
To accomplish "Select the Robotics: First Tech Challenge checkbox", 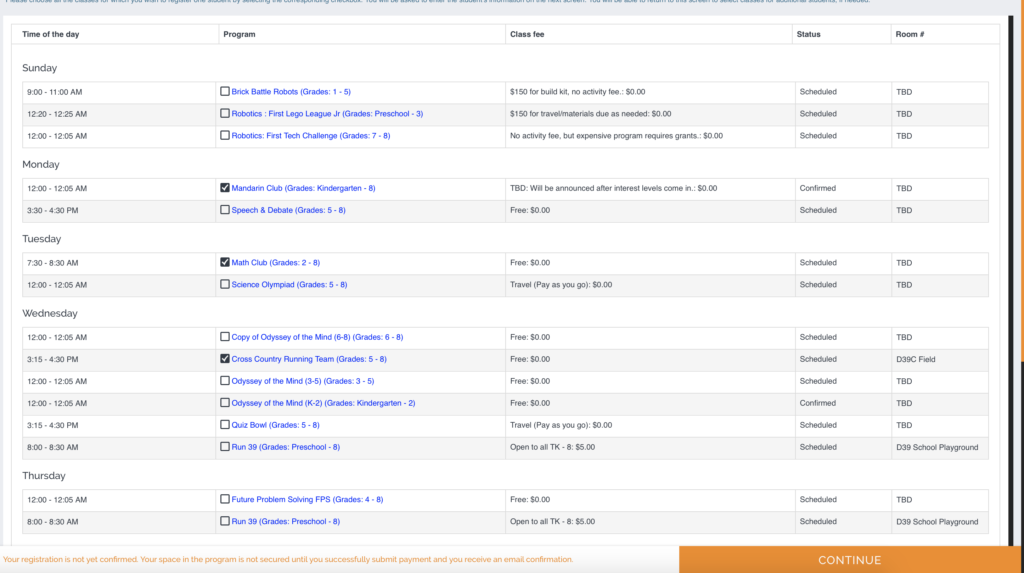I will click(x=225, y=136).
